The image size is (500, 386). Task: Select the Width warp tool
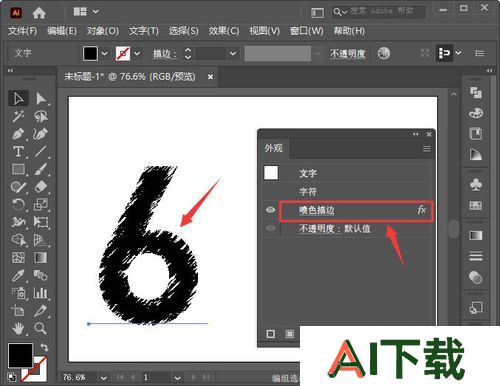18,222
